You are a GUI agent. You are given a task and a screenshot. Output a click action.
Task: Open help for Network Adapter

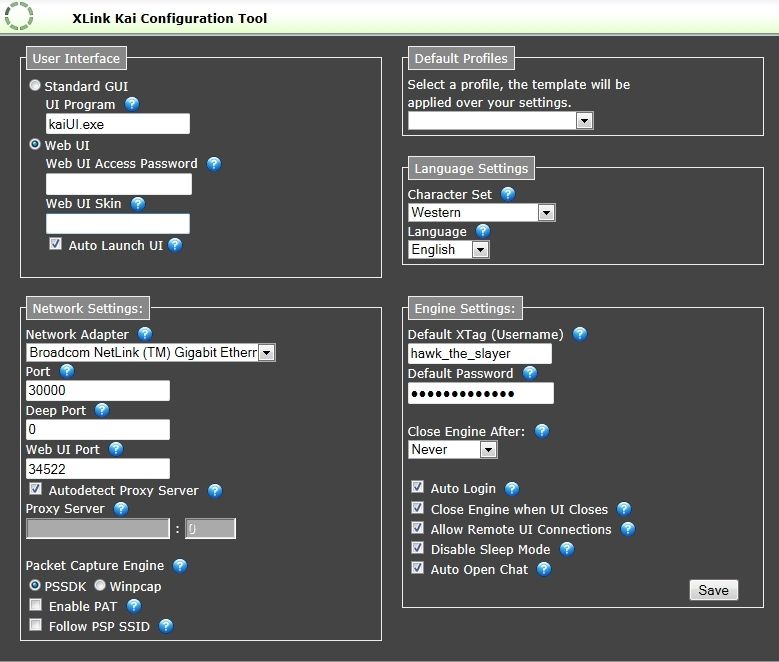tap(145, 334)
